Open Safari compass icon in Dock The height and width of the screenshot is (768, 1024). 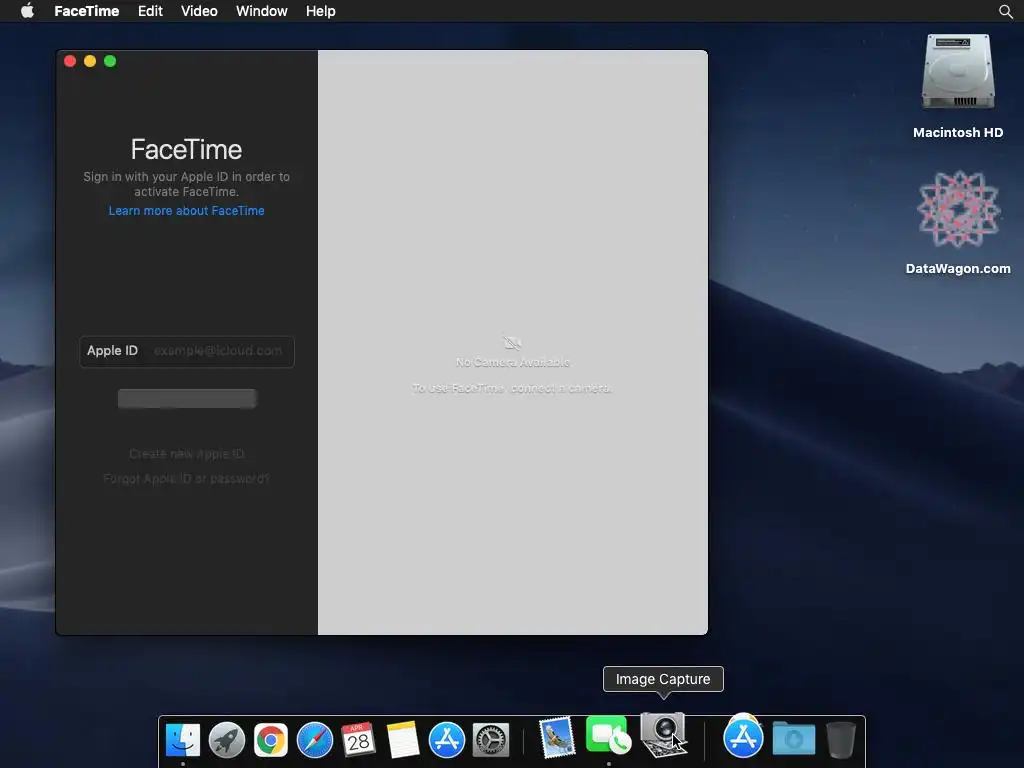(x=315, y=740)
